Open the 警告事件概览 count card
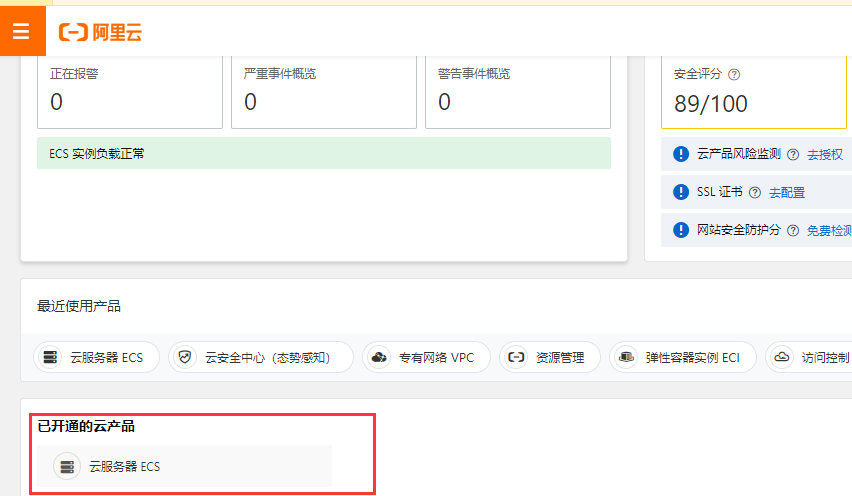The image size is (852, 496). click(518, 92)
